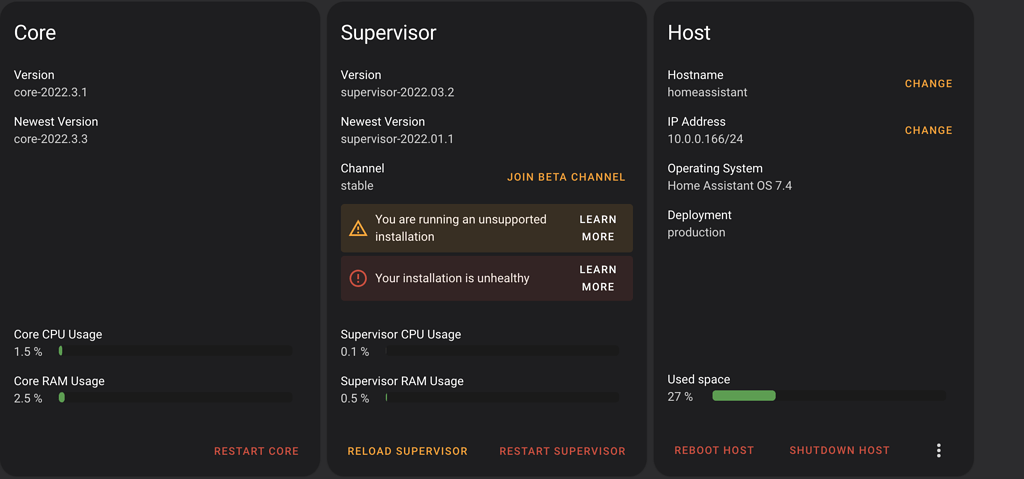Click Reload Supervisor

coord(408,451)
